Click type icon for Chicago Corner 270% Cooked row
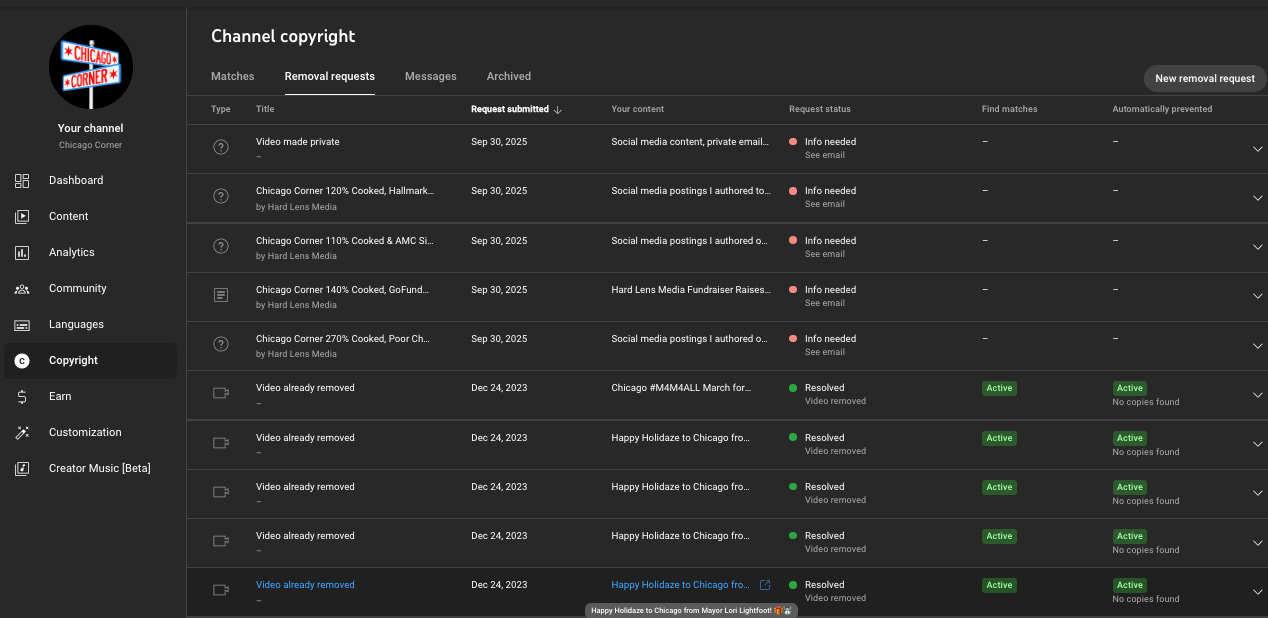 point(221,344)
